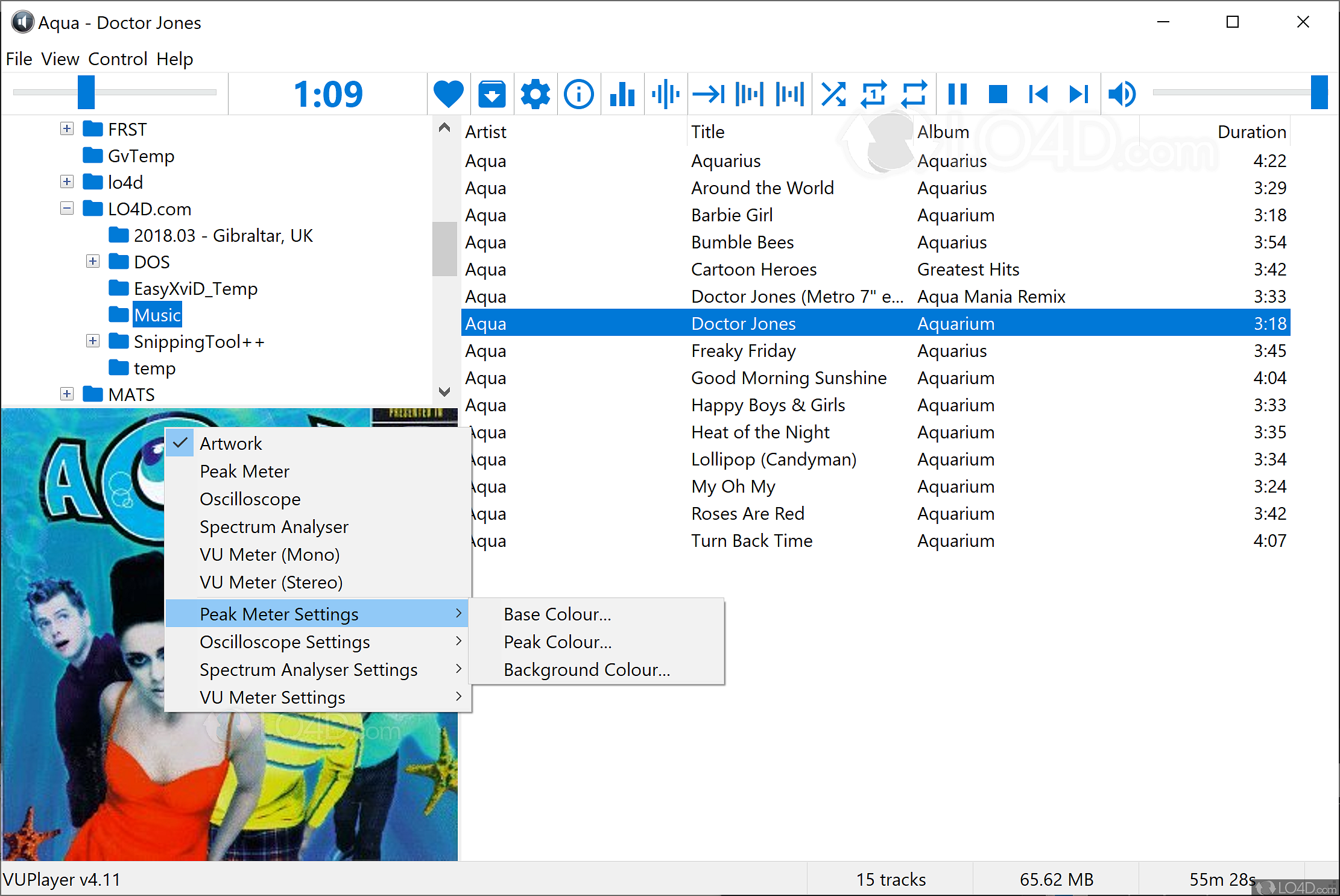The height and width of the screenshot is (896, 1340).
Task: Collapse the LO4D.com folder
Action: coord(66,208)
